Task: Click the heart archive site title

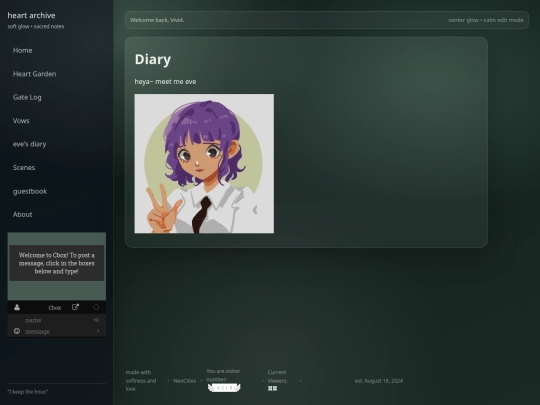Action: (x=31, y=15)
